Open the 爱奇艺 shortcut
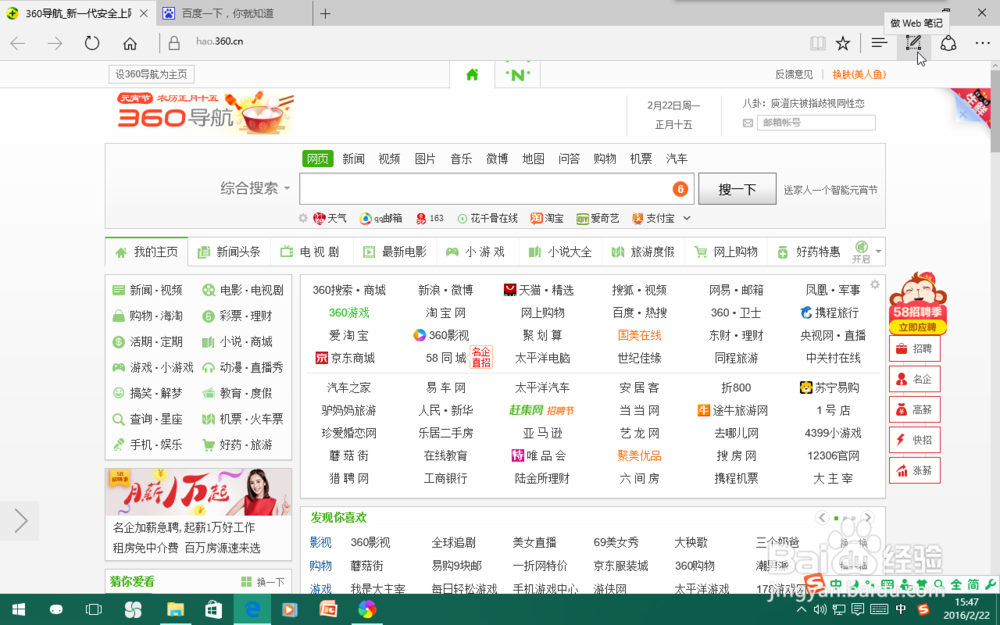Image resolution: width=1000 pixels, height=625 pixels. [x=598, y=218]
